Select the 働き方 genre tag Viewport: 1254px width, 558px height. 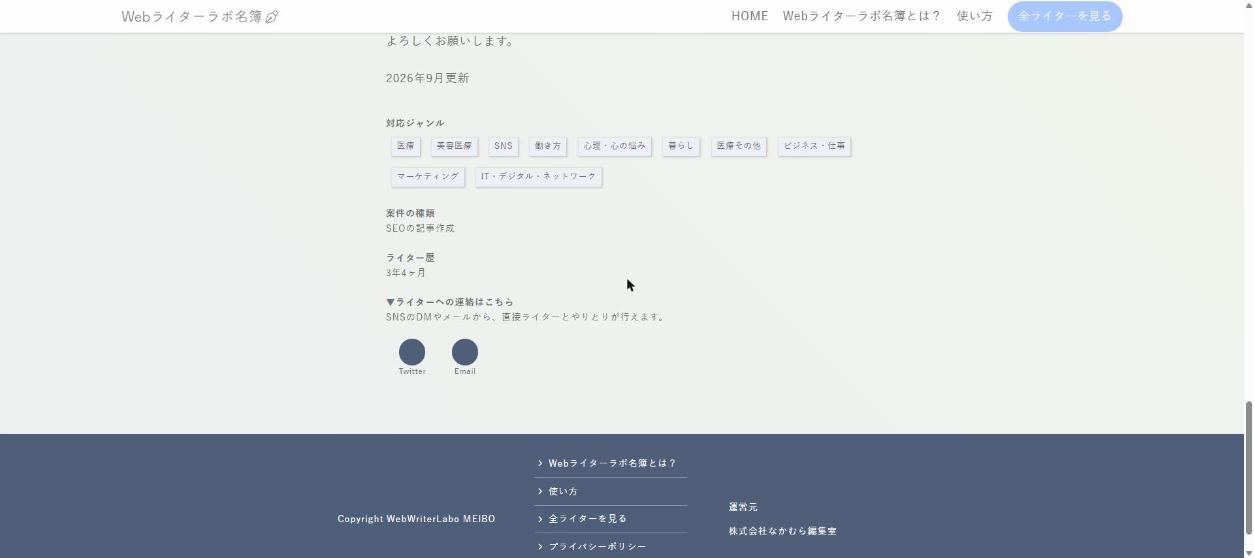(x=548, y=146)
